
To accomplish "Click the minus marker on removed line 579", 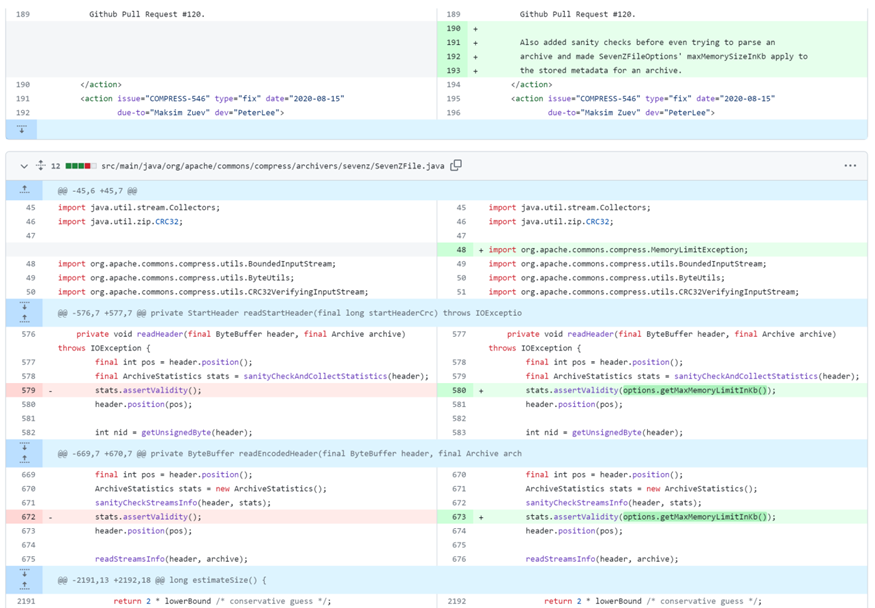I will point(50,391).
